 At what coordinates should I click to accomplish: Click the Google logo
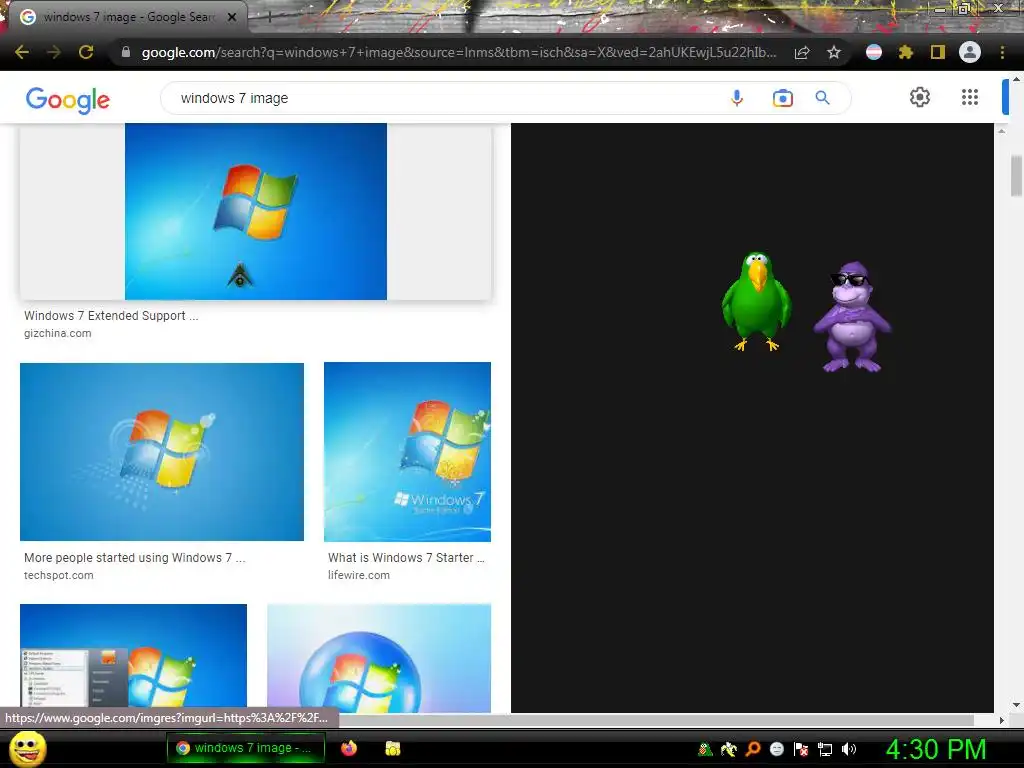(x=68, y=99)
